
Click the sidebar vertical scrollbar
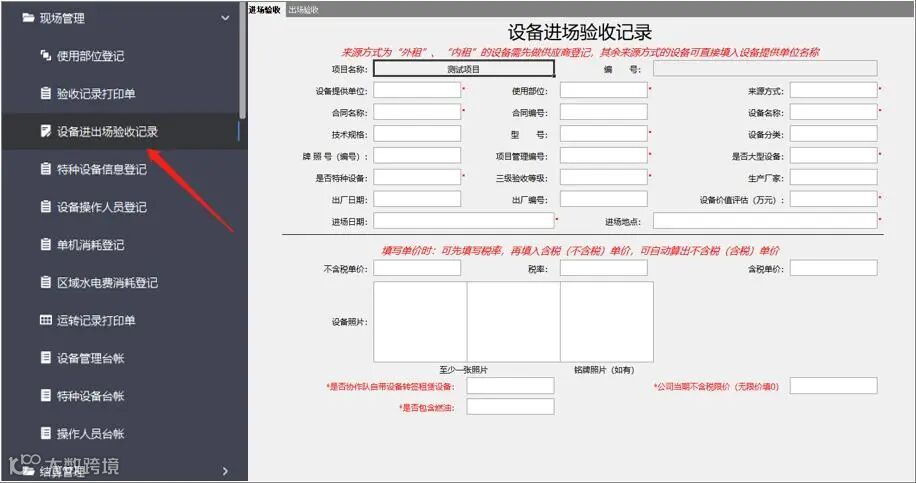[242, 61]
